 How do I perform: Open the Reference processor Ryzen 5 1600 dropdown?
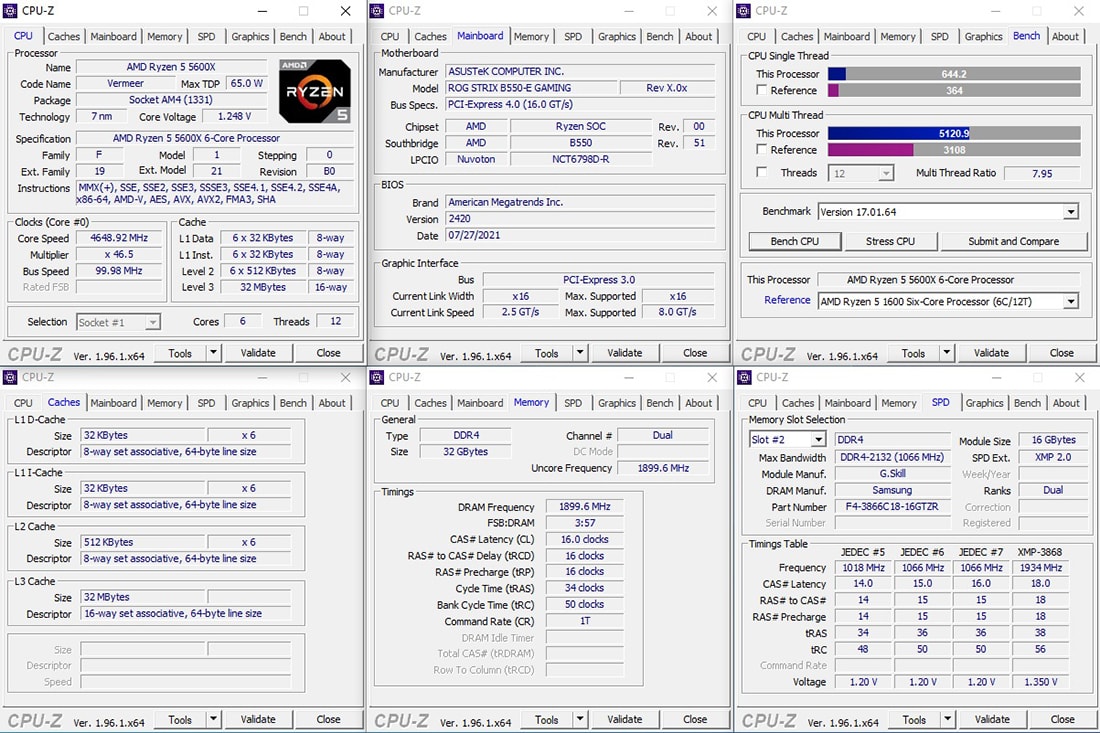1071,302
